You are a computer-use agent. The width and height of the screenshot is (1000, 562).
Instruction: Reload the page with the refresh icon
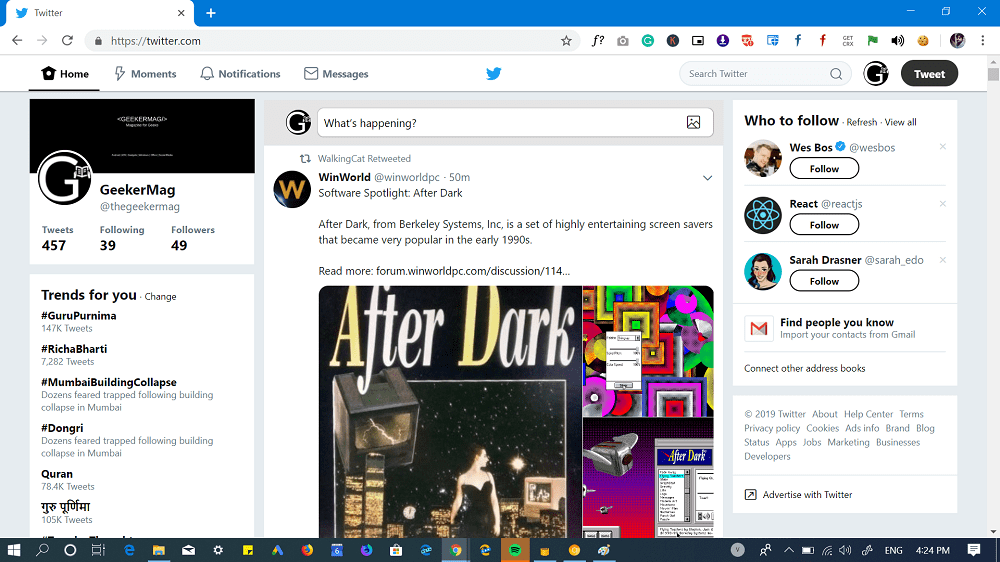(x=68, y=40)
